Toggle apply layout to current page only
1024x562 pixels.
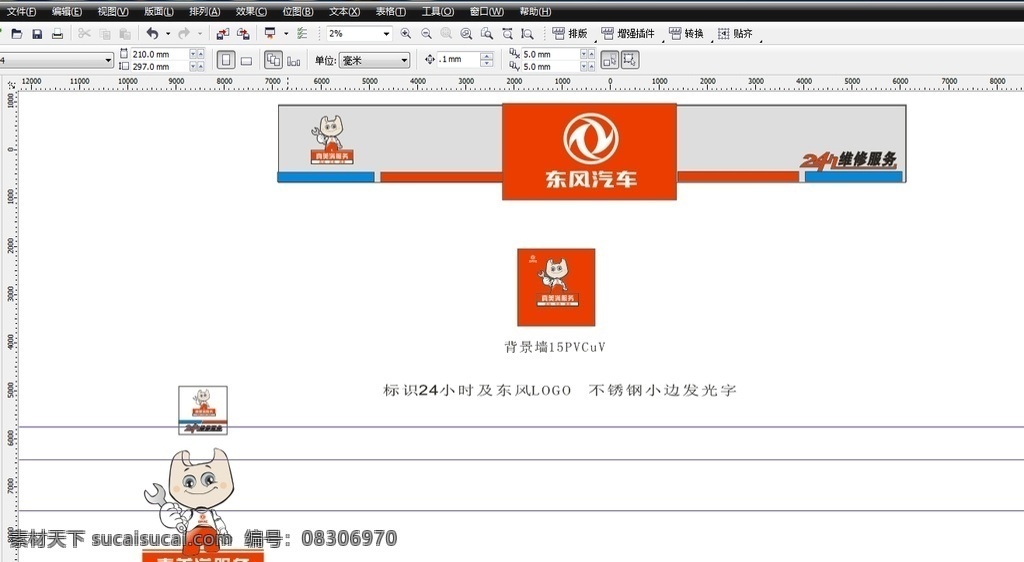(x=294, y=61)
